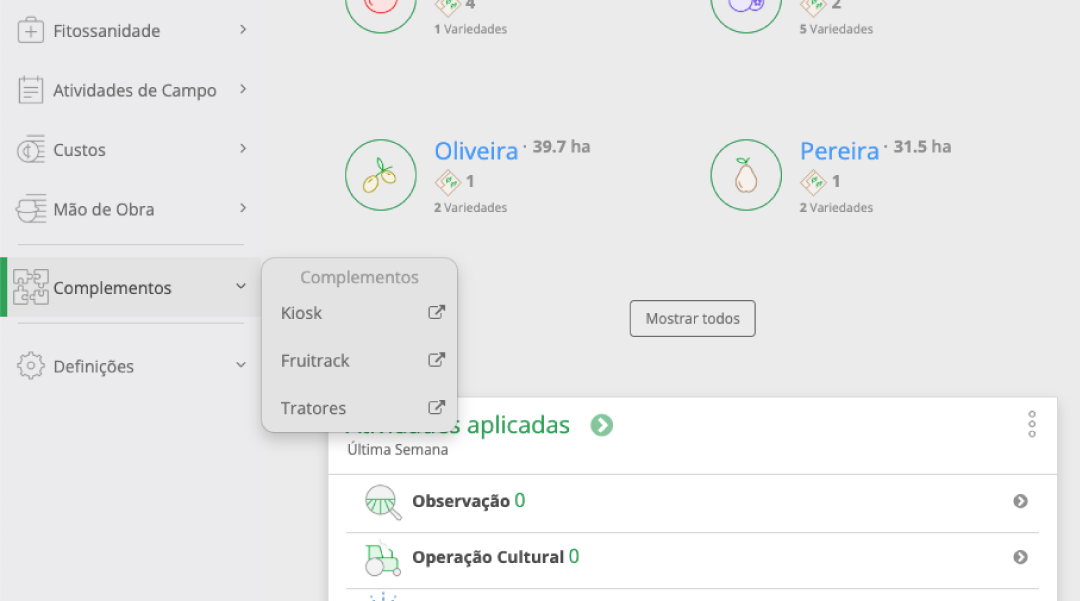The image size is (1080, 601).
Task: Open Kiosk from the Complementos flyout
Action: coord(301,313)
